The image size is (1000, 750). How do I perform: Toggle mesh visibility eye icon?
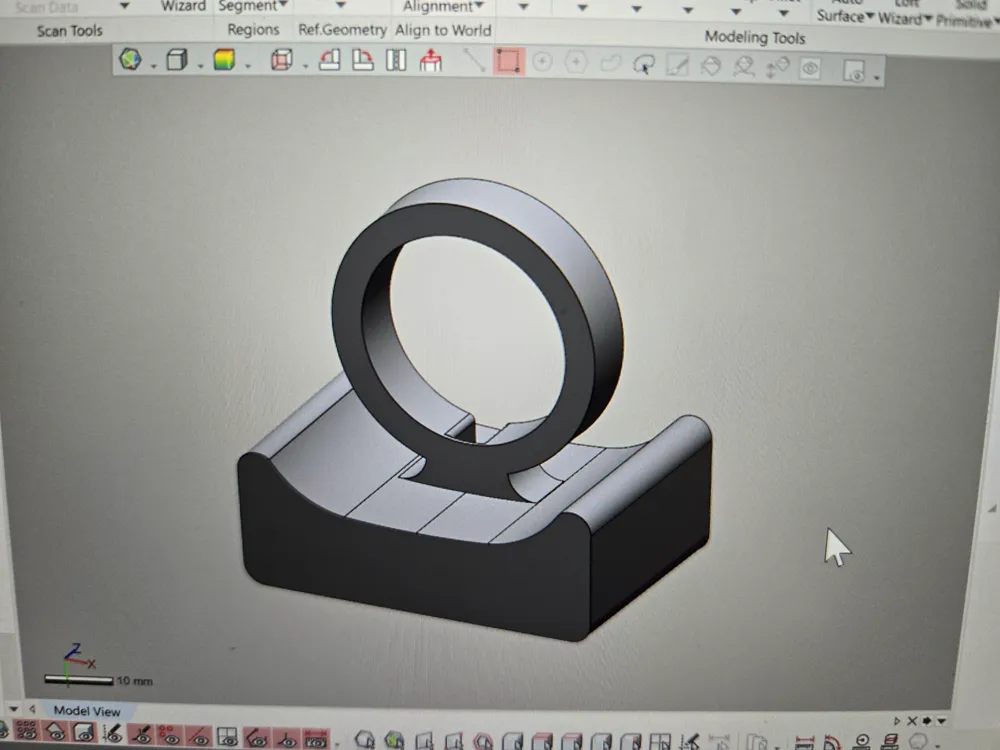tap(55, 733)
